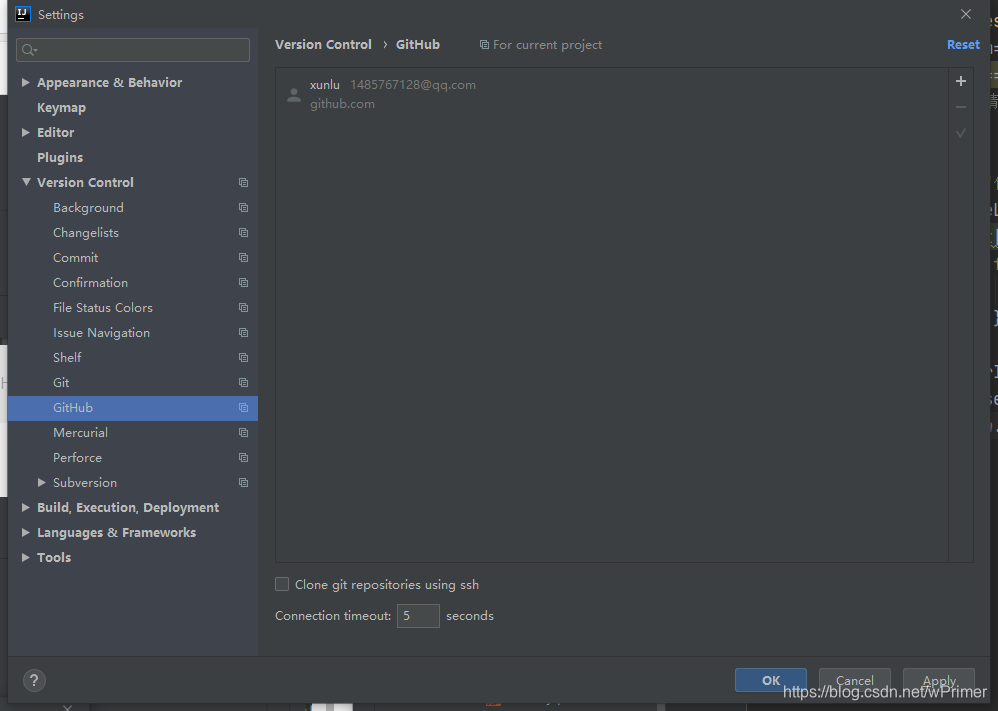Select the xunlu github.com account row
Screen dimensions: 998x711
(611, 94)
